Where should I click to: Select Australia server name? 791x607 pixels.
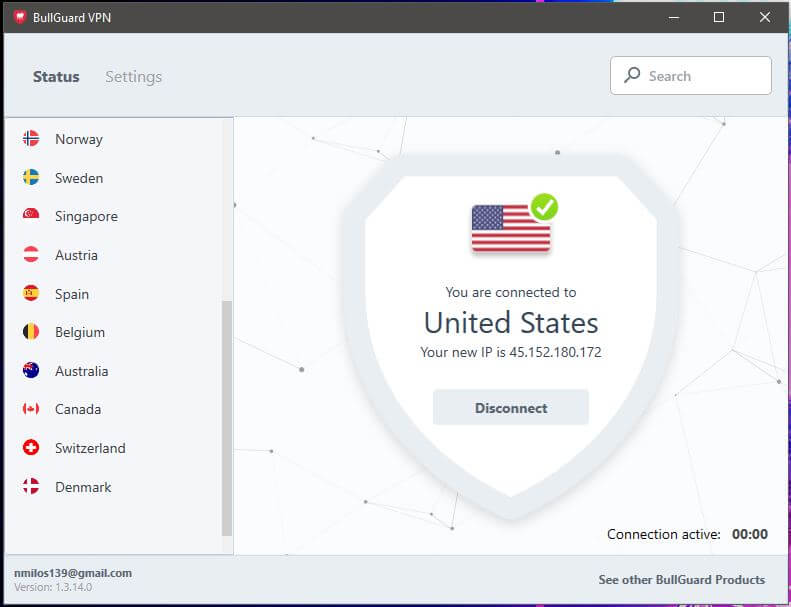click(x=82, y=371)
